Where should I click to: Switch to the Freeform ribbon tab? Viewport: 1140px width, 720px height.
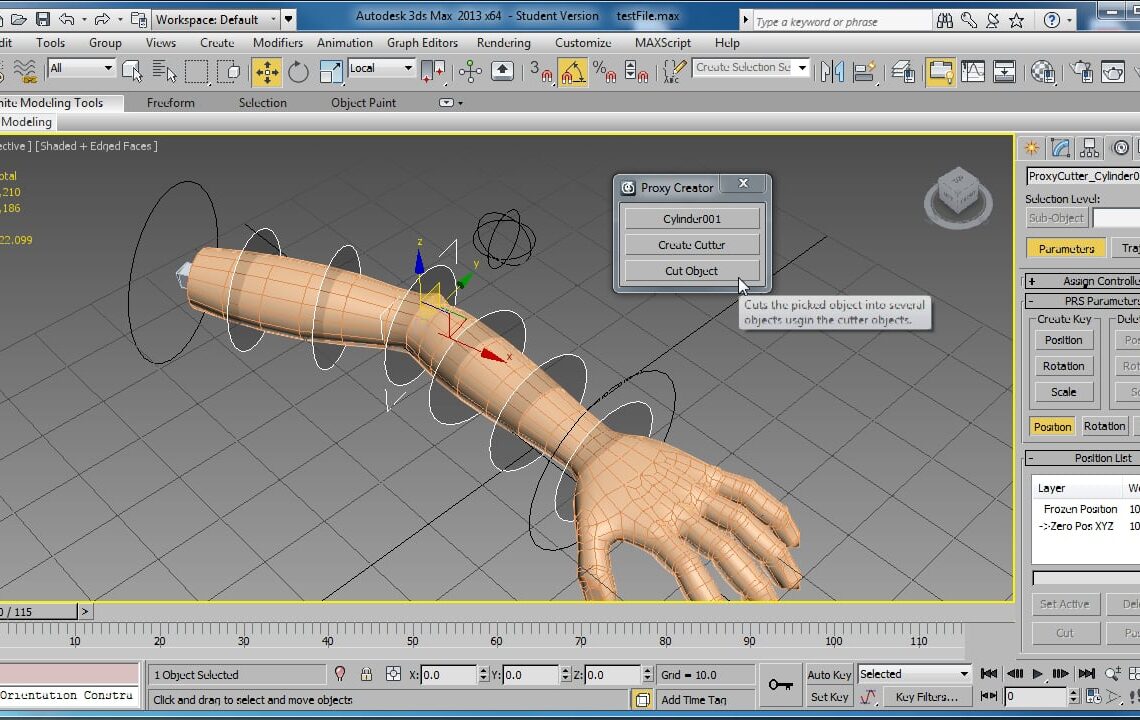(170, 102)
